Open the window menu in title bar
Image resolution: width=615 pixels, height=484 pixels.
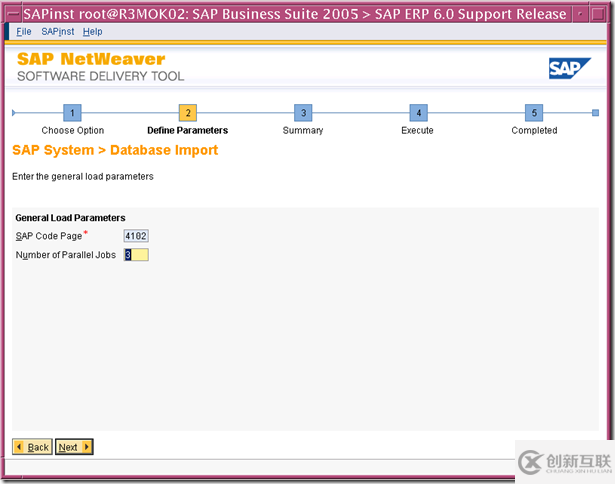pyautogui.click(x=14, y=15)
